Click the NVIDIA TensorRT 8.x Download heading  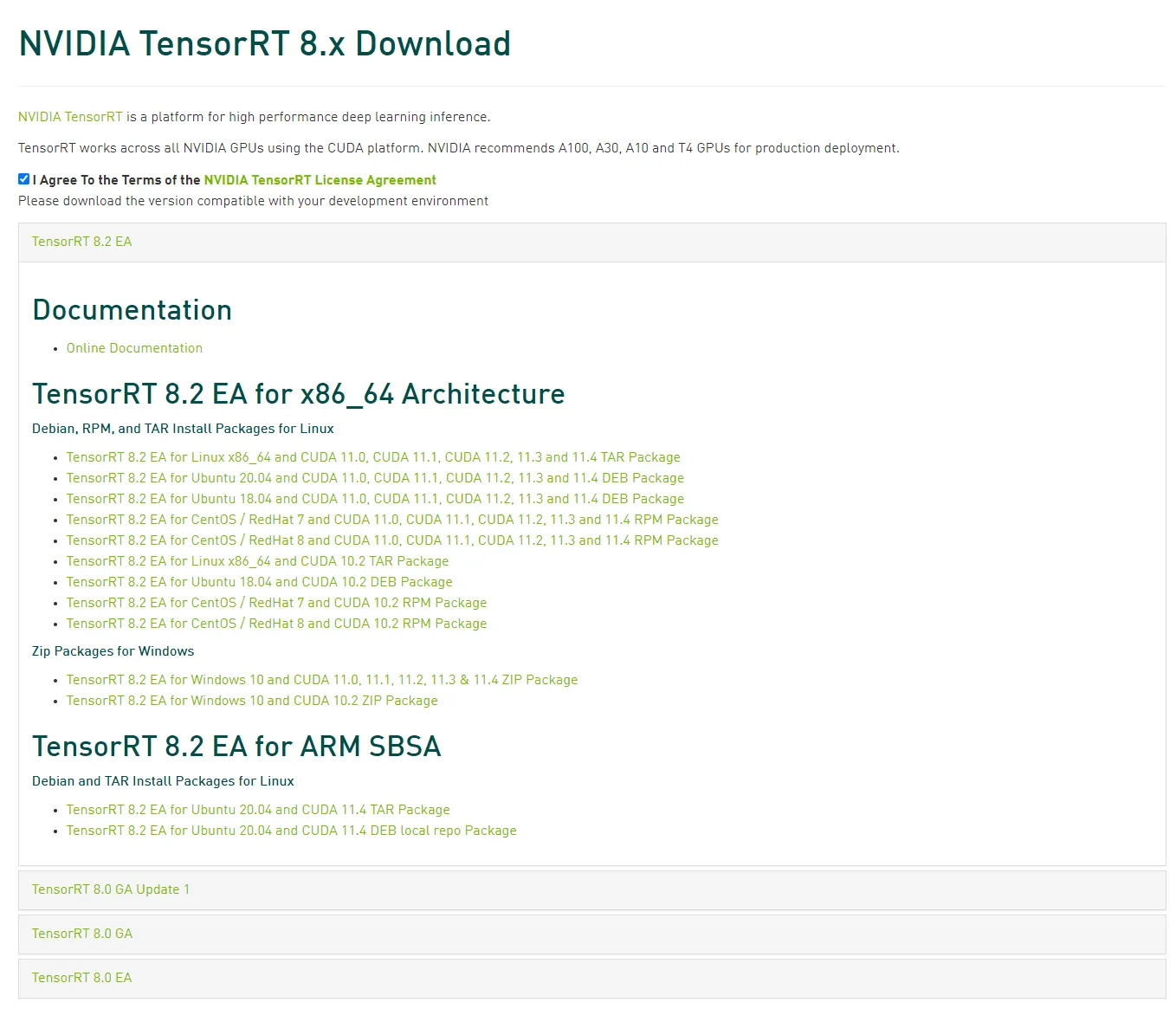[265, 43]
